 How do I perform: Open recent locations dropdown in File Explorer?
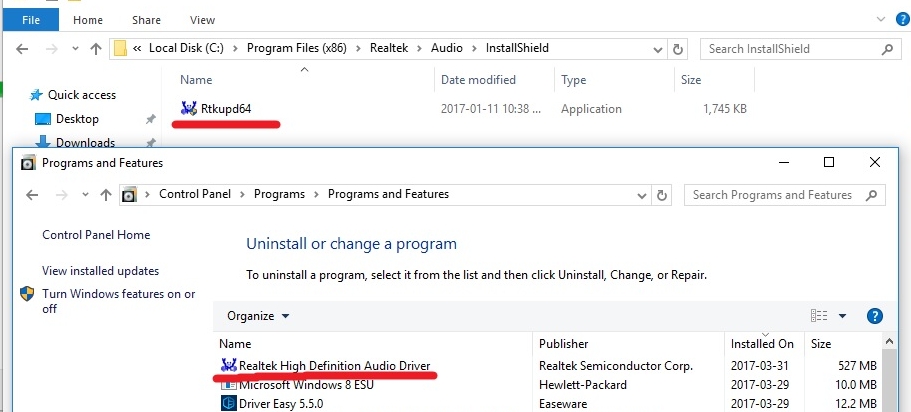click(75, 49)
